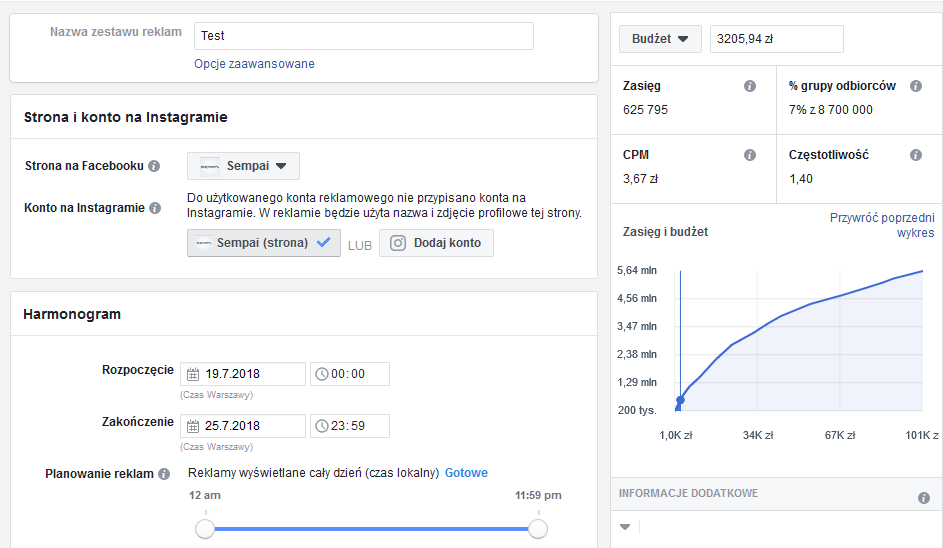Click the start time field 00:00
This screenshot has height=548, width=943.
click(350, 374)
